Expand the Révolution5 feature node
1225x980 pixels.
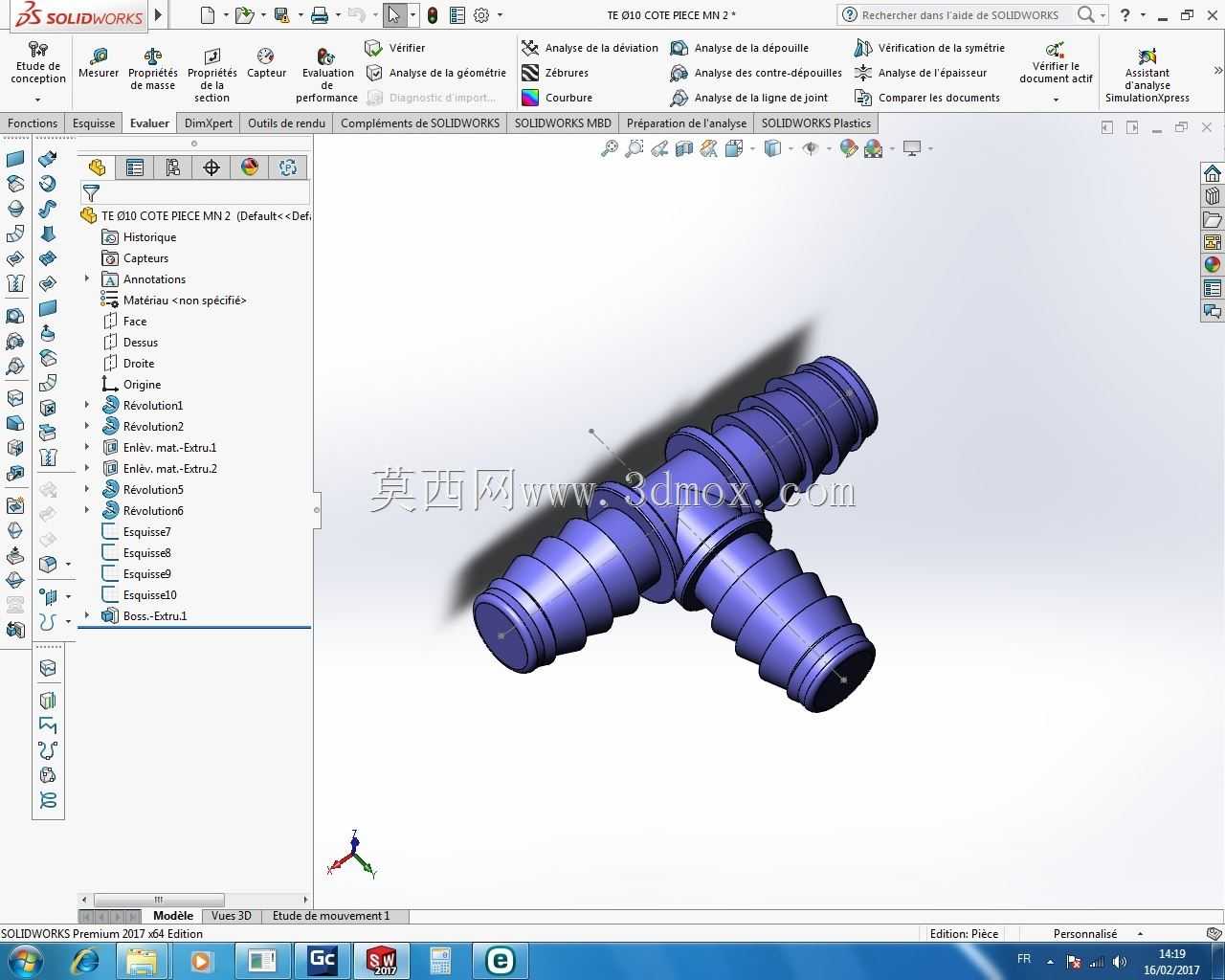(x=87, y=490)
